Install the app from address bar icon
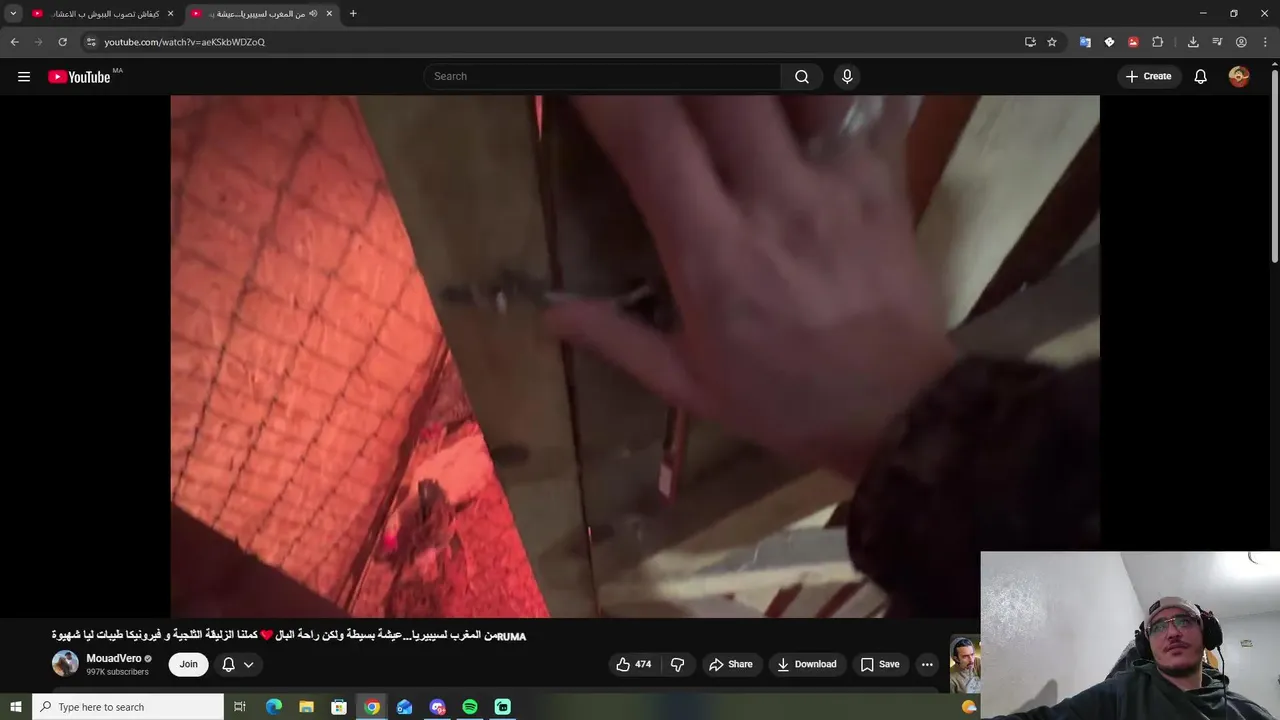This screenshot has width=1280, height=720. 1030,42
